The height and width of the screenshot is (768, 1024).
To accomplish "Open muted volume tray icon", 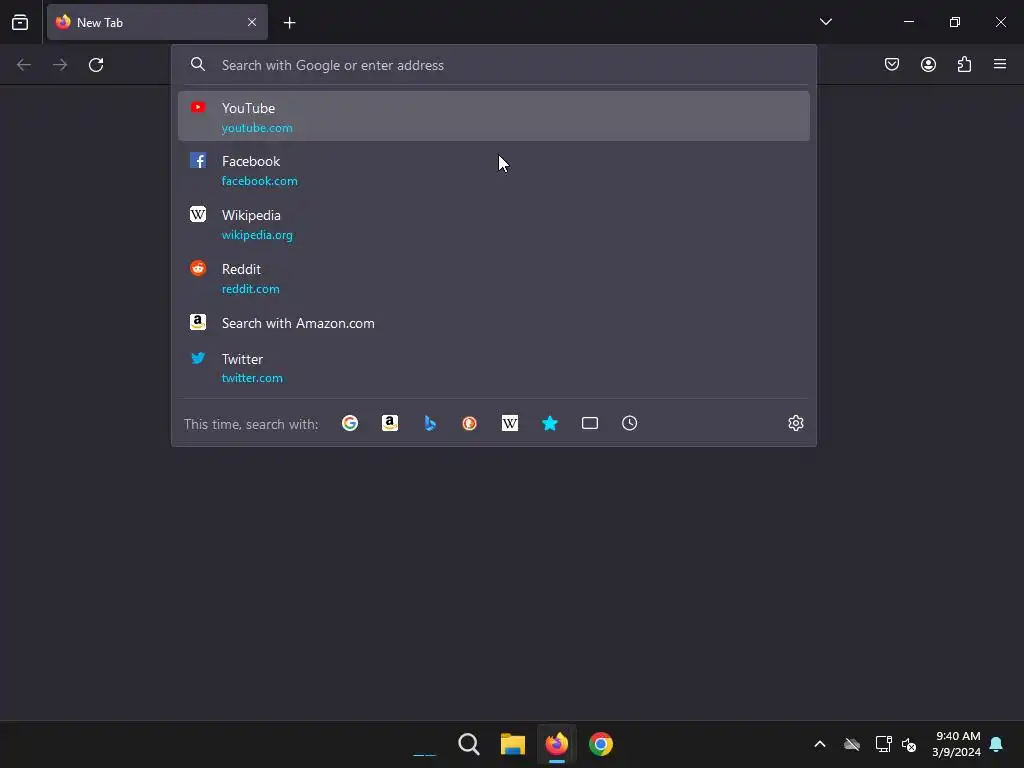I will tap(909, 744).
